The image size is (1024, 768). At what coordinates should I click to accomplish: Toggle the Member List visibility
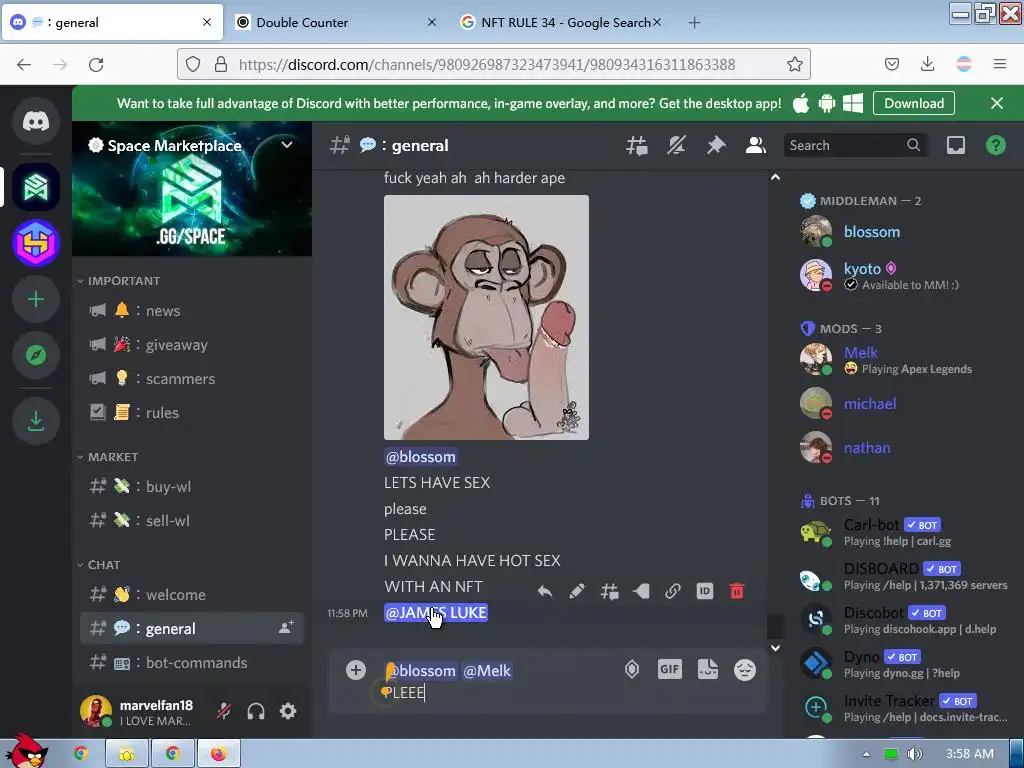tap(756, 145)
